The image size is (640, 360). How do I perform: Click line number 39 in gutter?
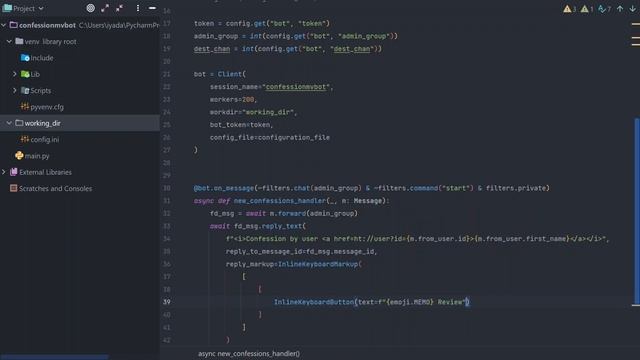[167, 302]
